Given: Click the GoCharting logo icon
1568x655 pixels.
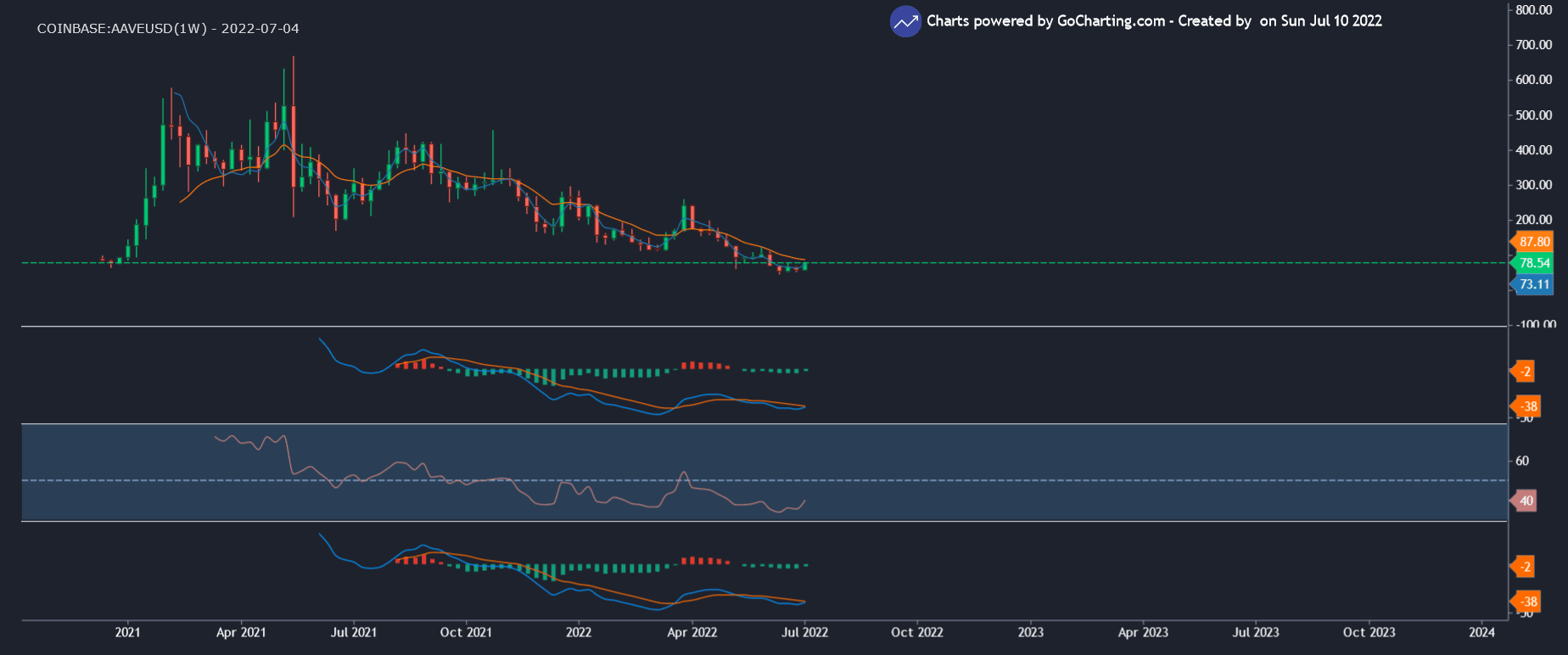Looking at the screenshot, I should [x=905, y=22].
